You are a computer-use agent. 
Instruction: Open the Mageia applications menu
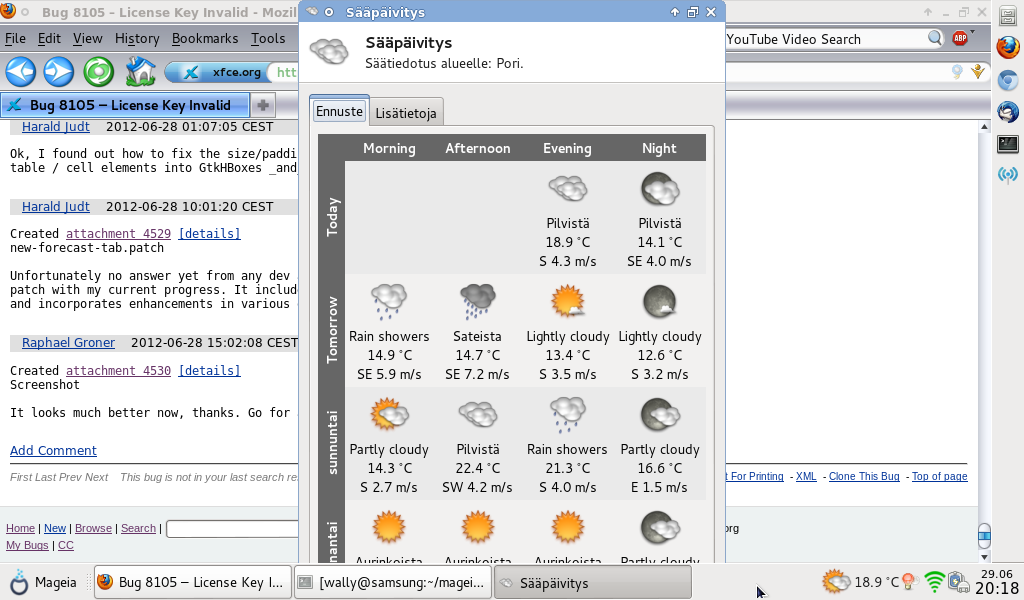tap(43, 582)
